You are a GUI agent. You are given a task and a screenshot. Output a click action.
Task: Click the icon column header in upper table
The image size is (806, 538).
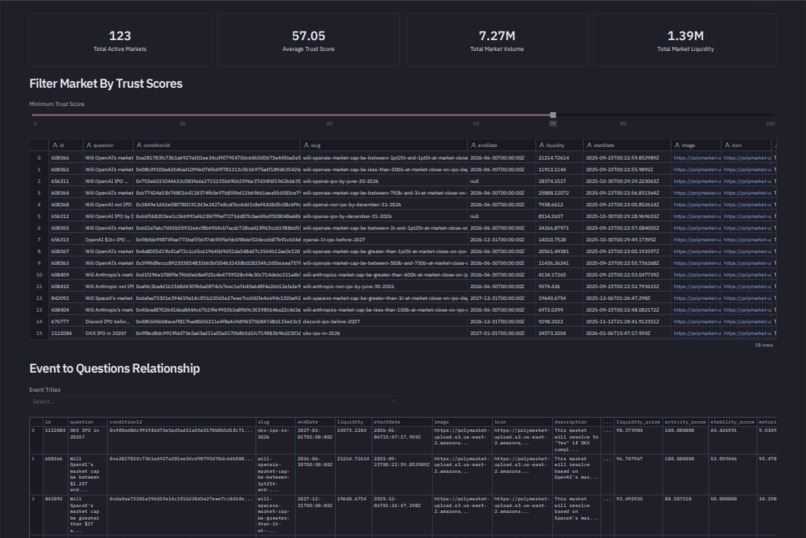746,145
